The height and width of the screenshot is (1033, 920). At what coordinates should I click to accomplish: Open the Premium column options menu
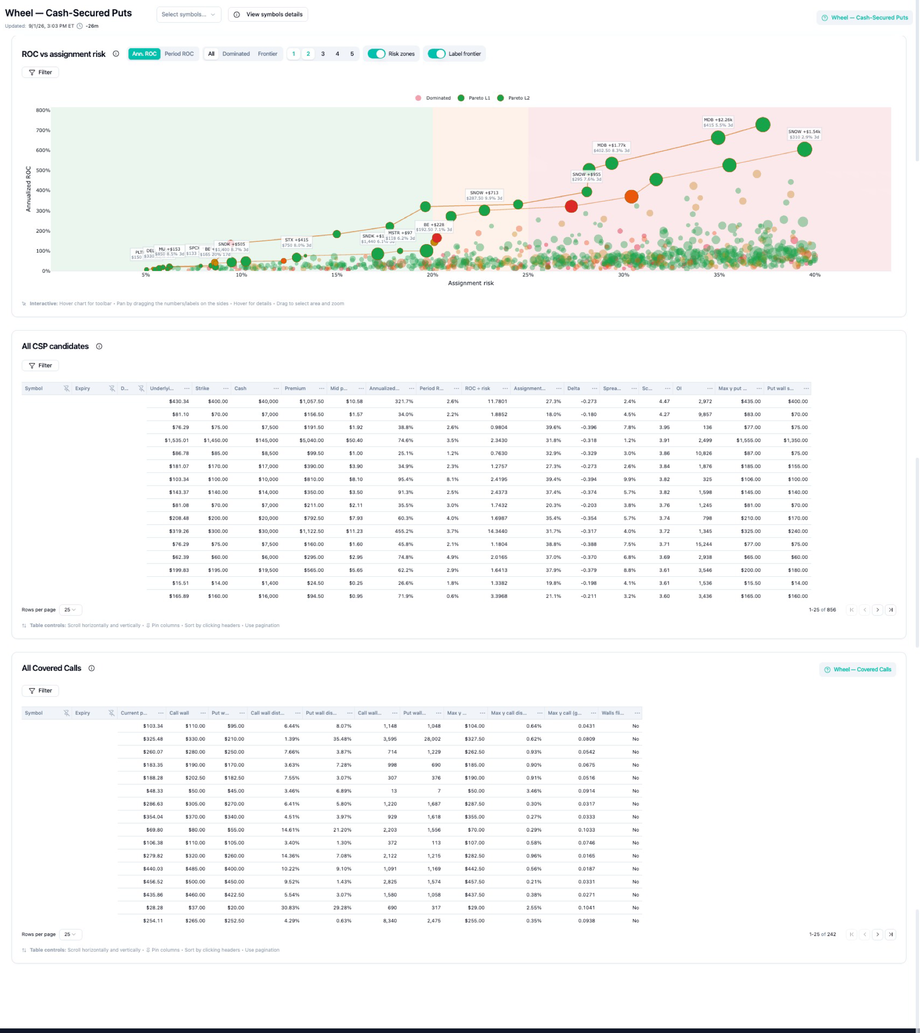pyautogui.click(x=322, y=389)
